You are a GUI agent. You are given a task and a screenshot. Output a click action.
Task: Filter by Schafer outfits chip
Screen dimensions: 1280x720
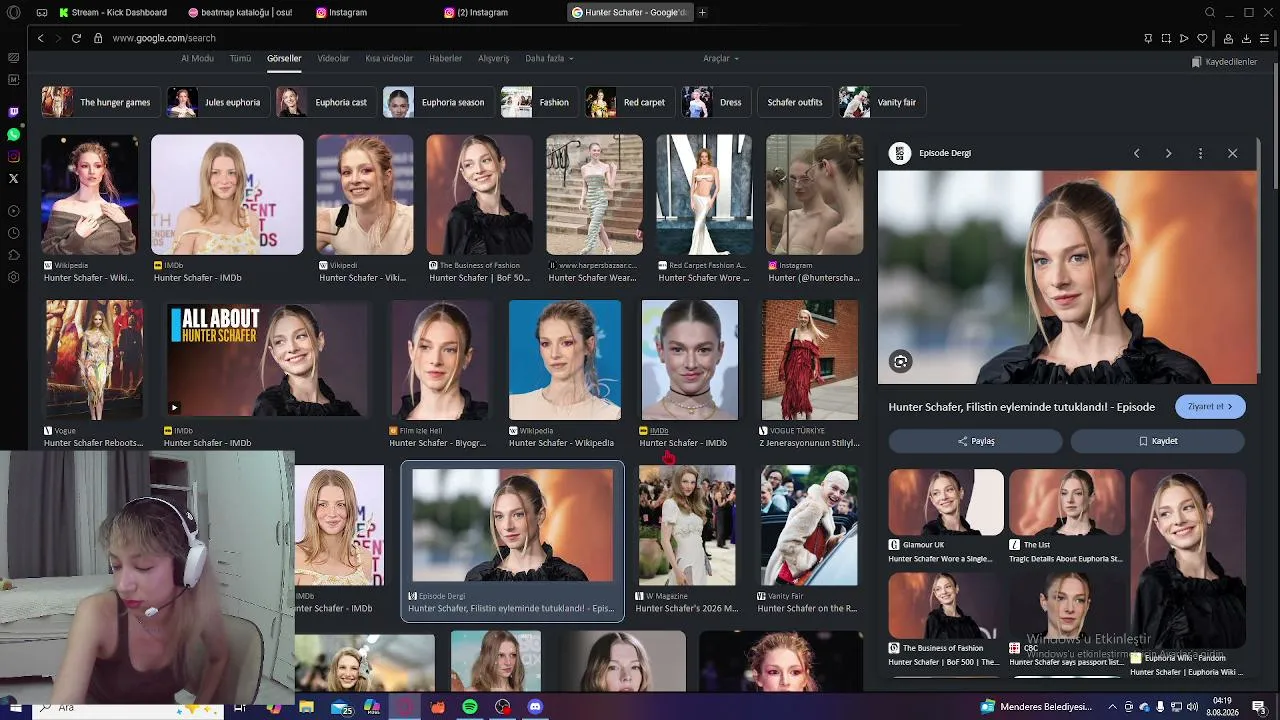[794, 102]
